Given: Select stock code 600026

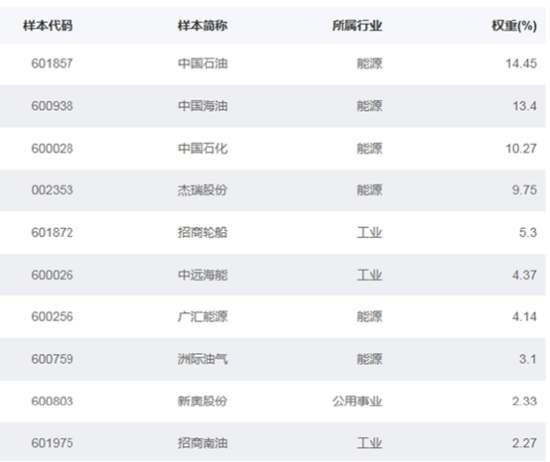Looking at the screenshot, I should pyautogui.click(x=52, y=275).
